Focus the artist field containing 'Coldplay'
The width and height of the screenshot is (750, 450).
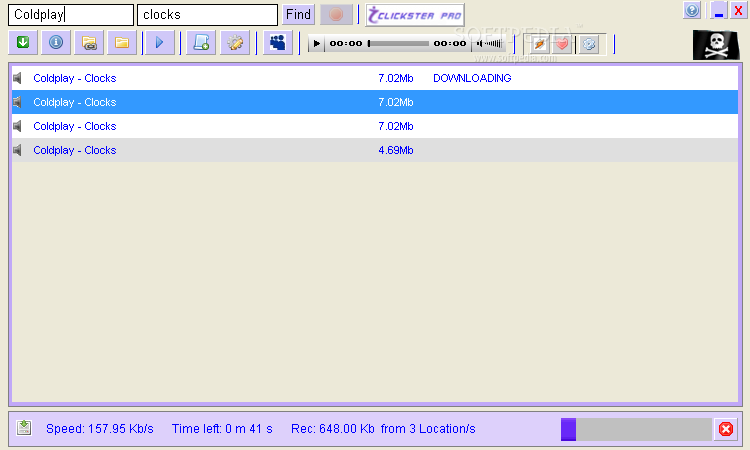tap(71, 15)
